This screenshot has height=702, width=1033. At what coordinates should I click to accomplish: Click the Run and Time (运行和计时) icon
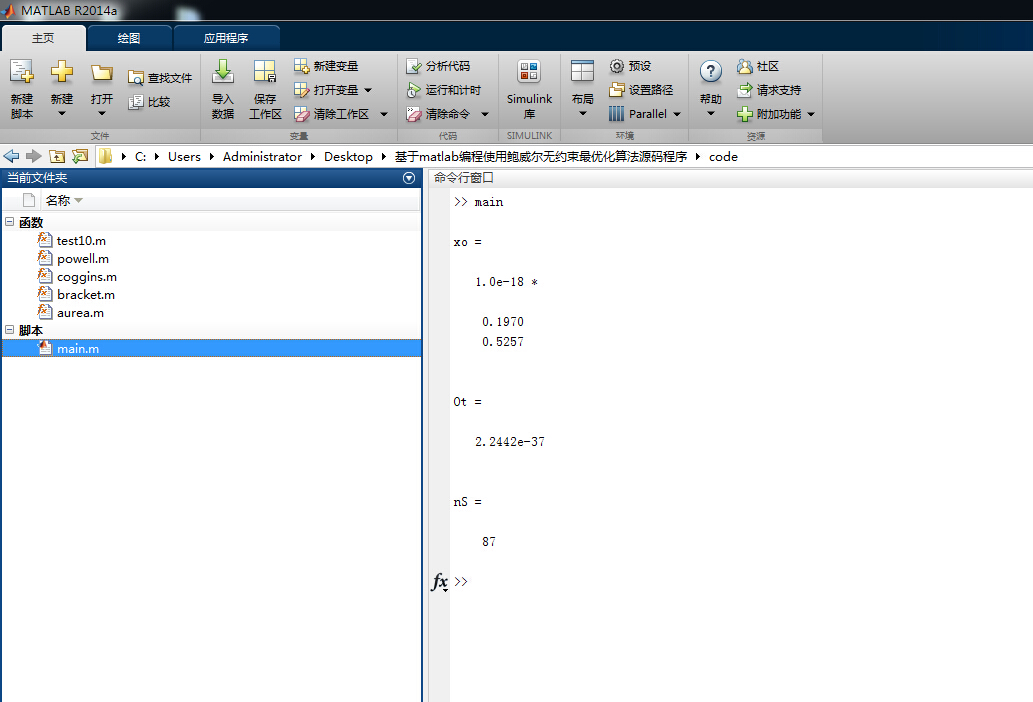414,90
